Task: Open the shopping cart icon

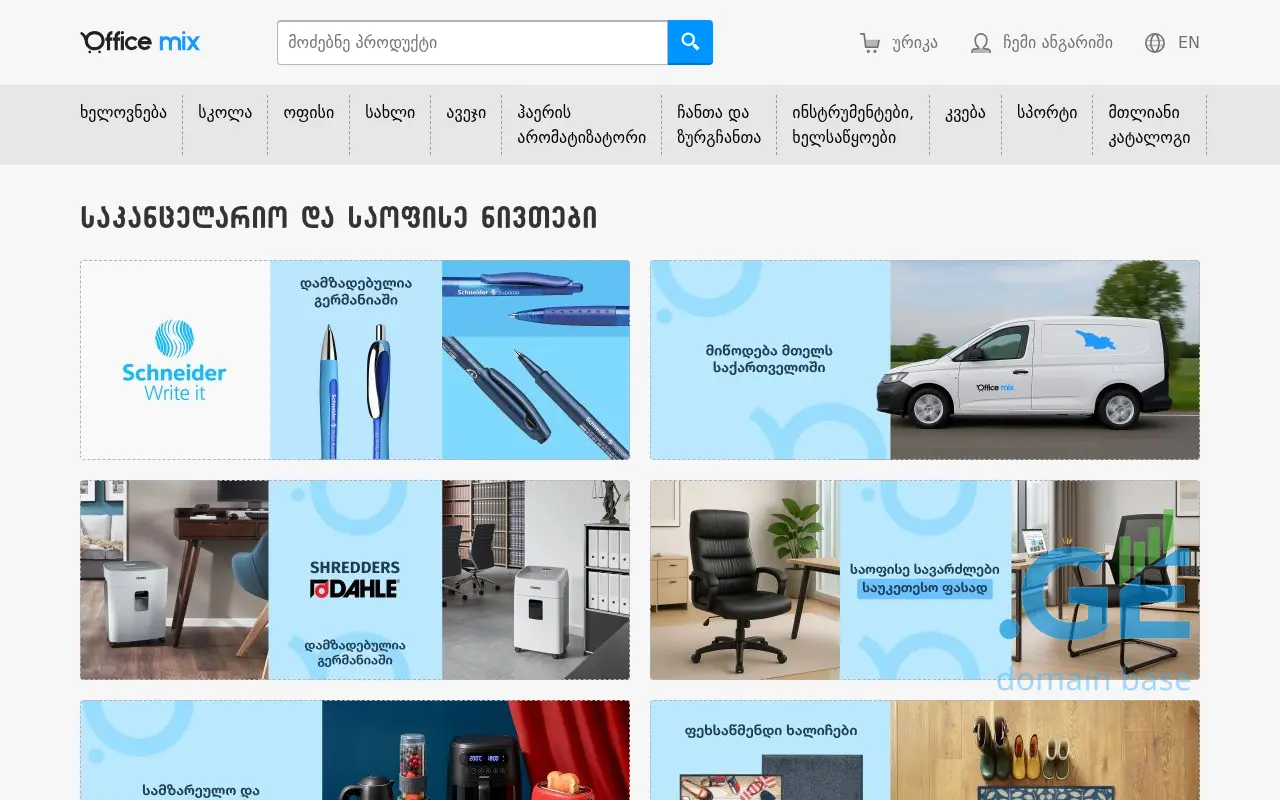Action: point(870,43)
